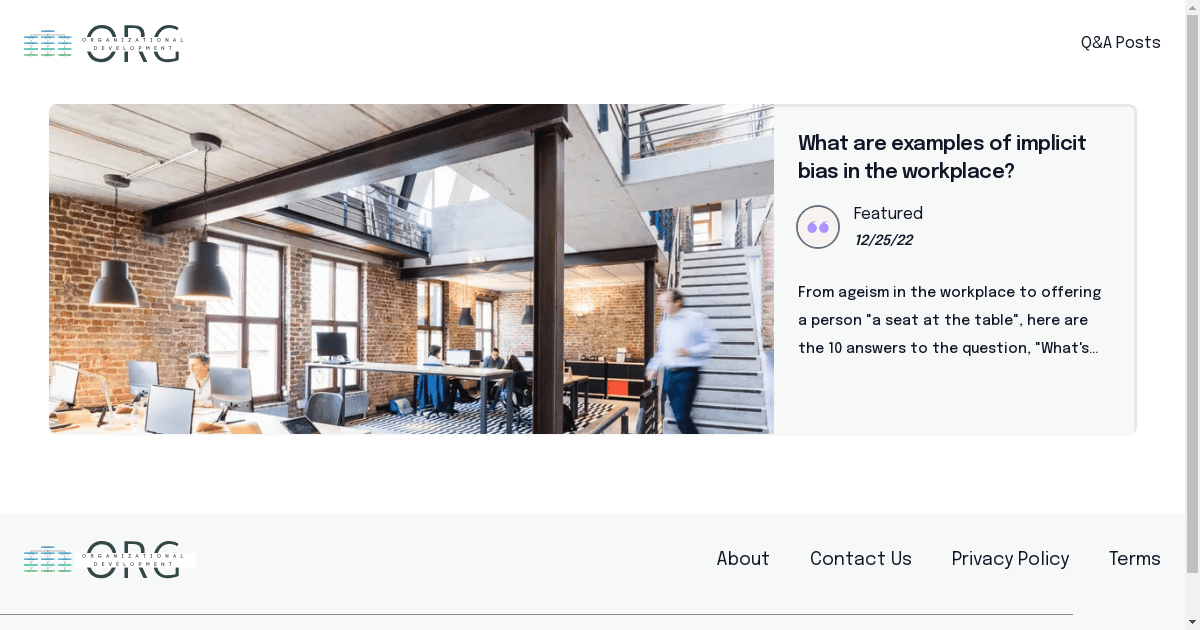Click the ORG wordmark in the header
Viewport: 1200px width, 630px height.
[x=132, y=44]
